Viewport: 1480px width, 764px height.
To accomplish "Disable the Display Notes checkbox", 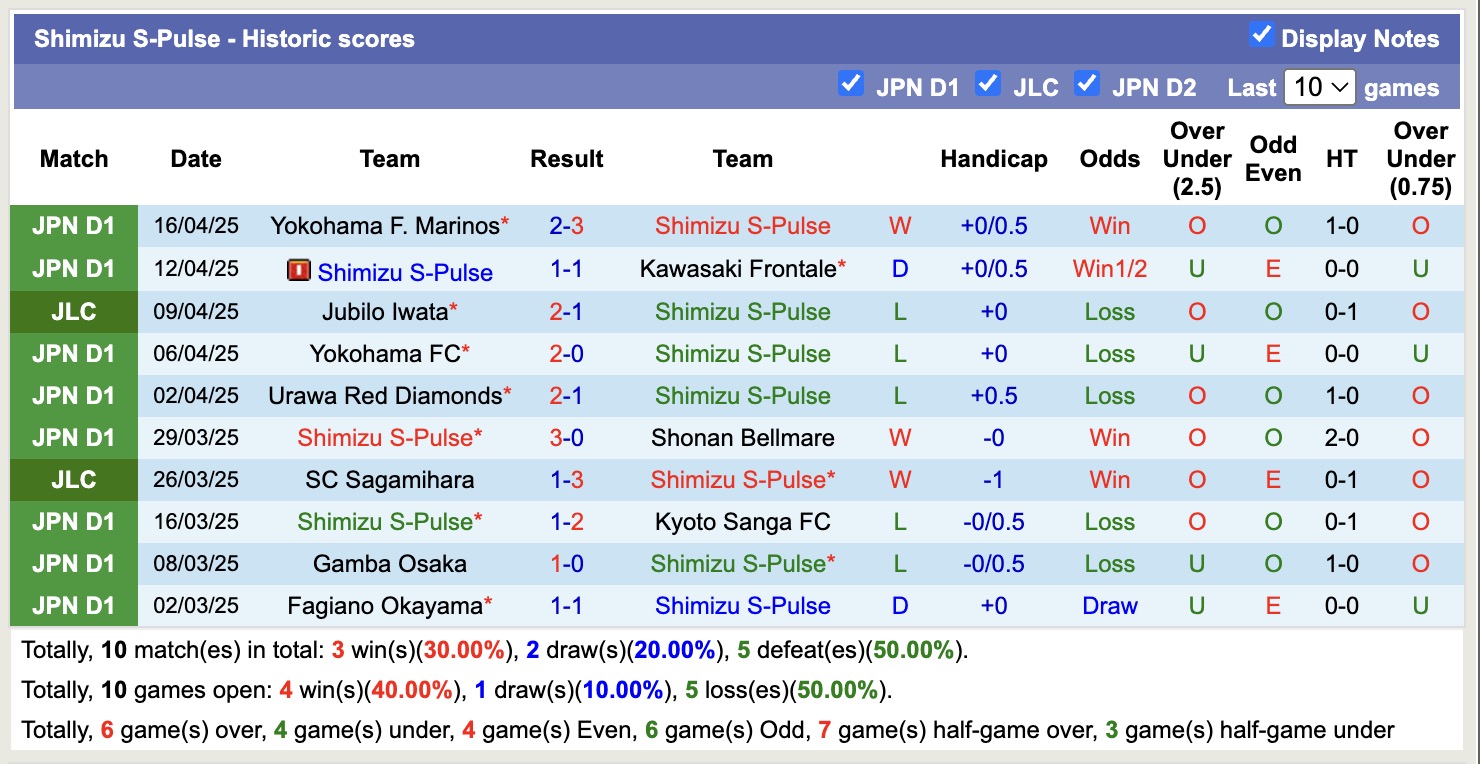I will tap(1262, 33).
